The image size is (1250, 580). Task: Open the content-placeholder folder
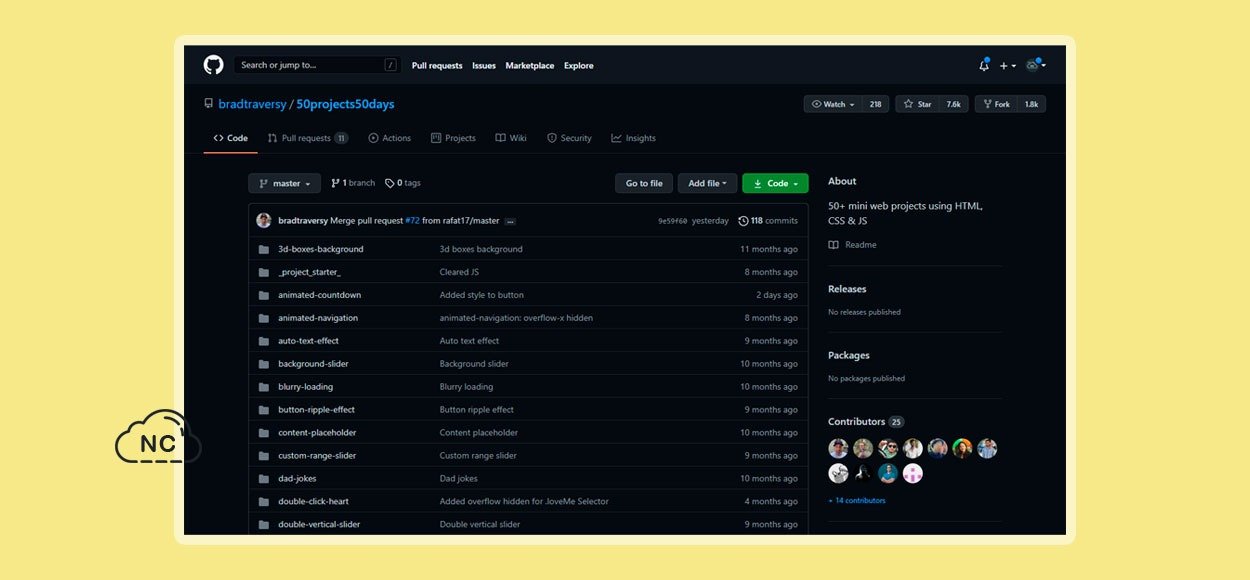(x=317, y=433)
